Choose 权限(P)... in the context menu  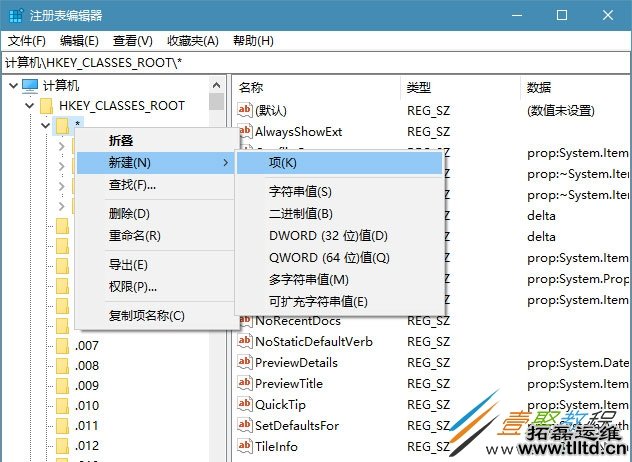(x=156, y=287)
